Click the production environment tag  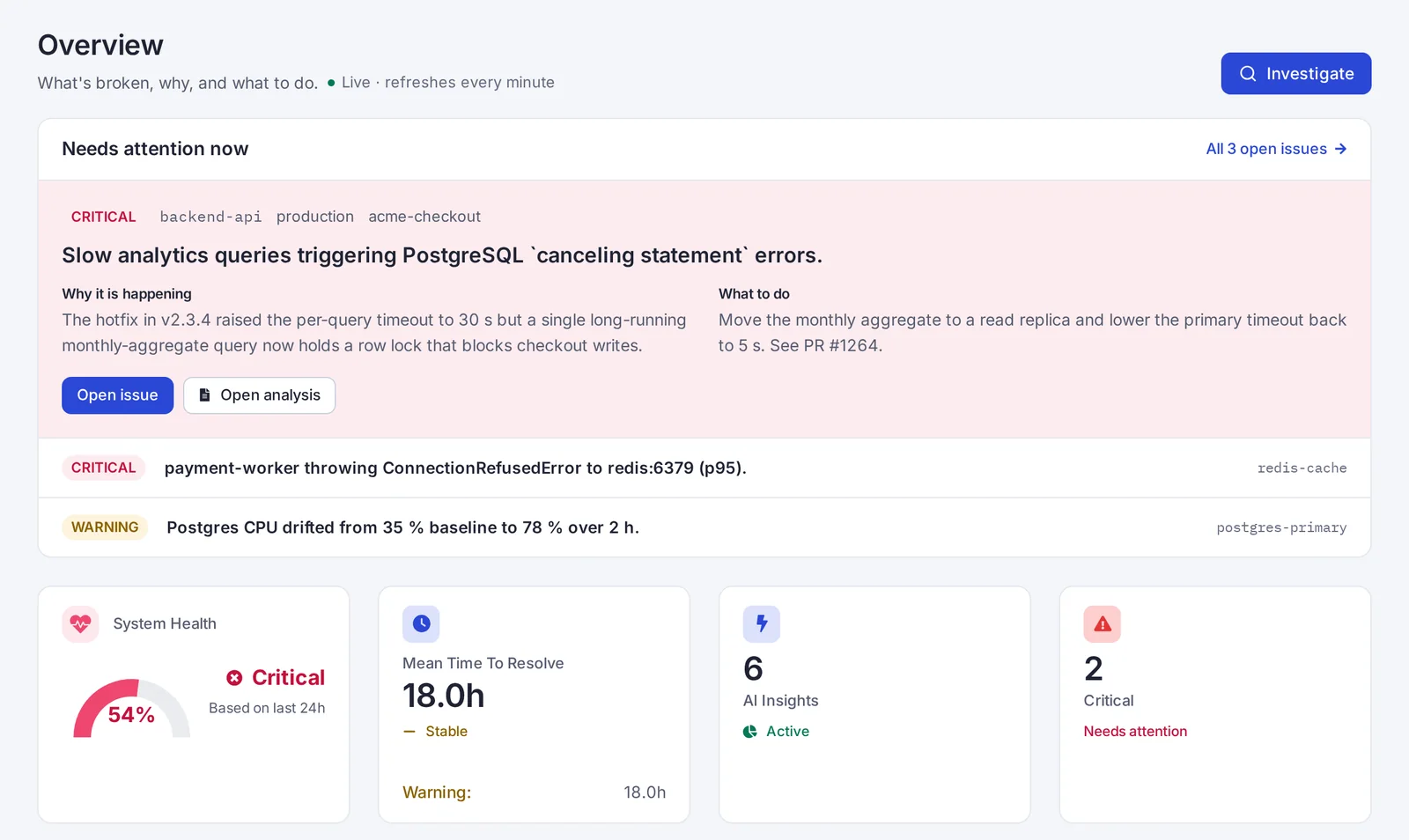315,217
